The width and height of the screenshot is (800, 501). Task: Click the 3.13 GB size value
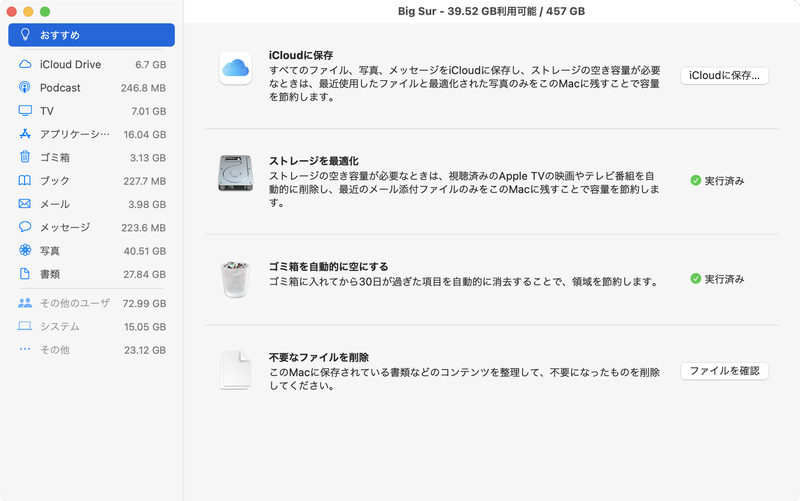click(148, 158)
